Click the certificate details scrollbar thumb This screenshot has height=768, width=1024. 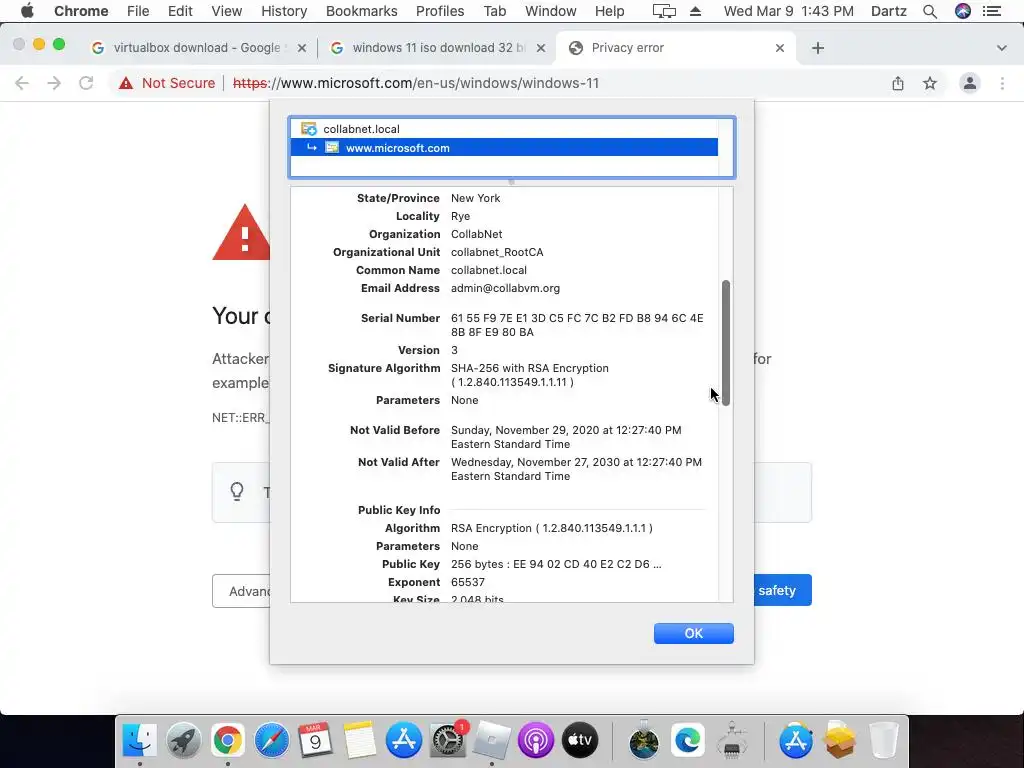coord(726,343)
